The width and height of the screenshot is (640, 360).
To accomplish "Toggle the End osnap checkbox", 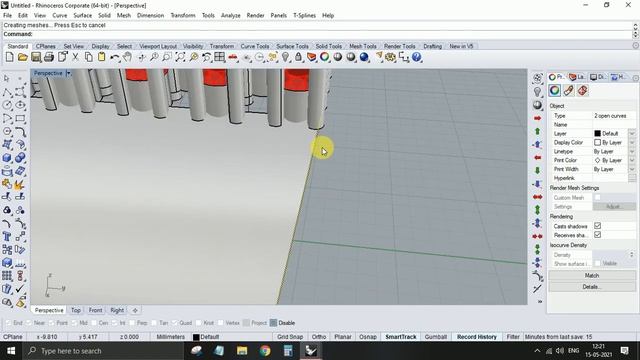I will click(x=8, y=323).
